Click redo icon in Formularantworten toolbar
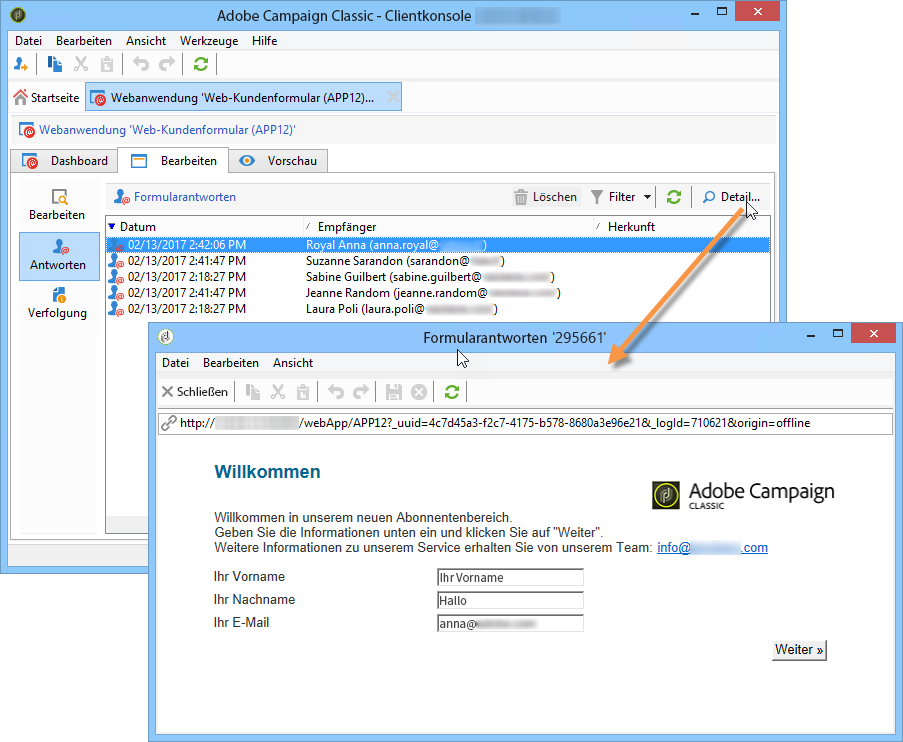903x742 pixels. [361, 392]
